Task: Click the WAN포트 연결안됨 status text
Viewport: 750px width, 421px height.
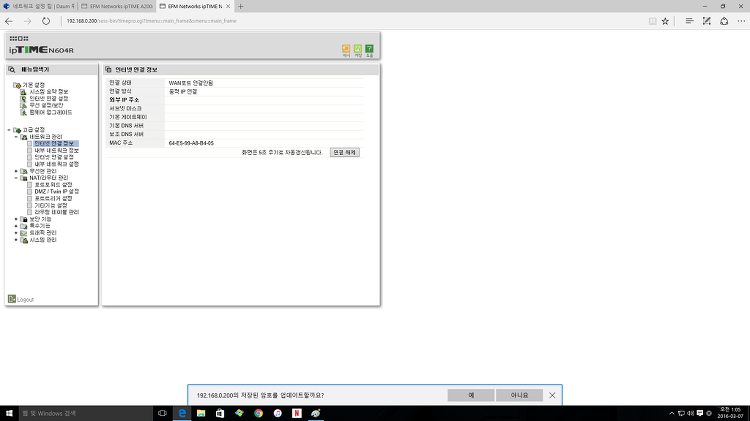Action: 191,83
